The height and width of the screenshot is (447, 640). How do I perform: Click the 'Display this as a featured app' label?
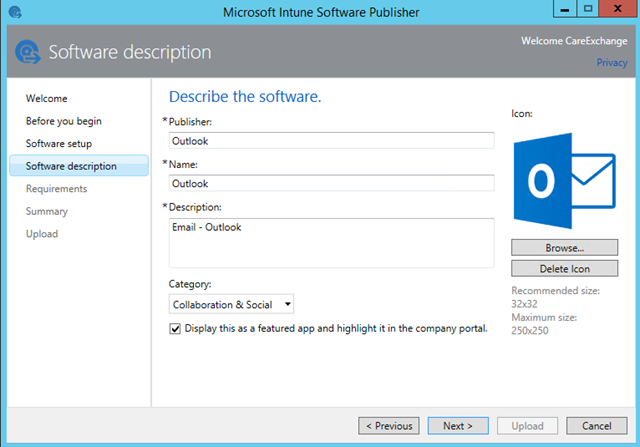click(336, 329)
